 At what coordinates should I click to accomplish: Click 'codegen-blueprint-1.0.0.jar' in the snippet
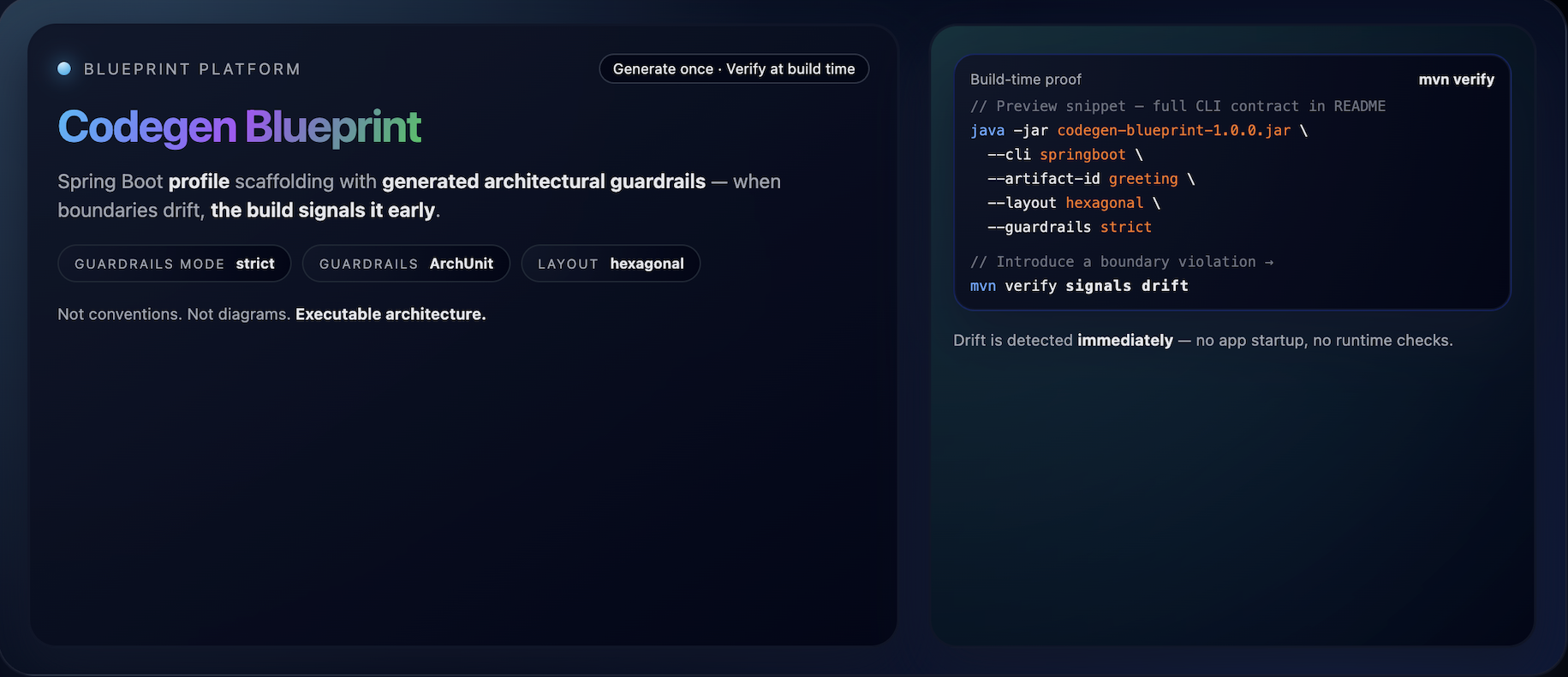pyautogui.click(x=1173, y=130)
